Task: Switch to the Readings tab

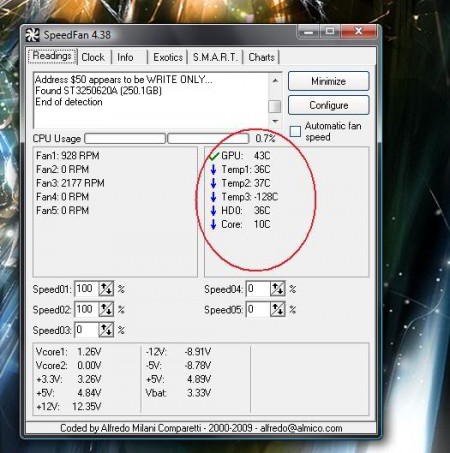Action: 52,56
